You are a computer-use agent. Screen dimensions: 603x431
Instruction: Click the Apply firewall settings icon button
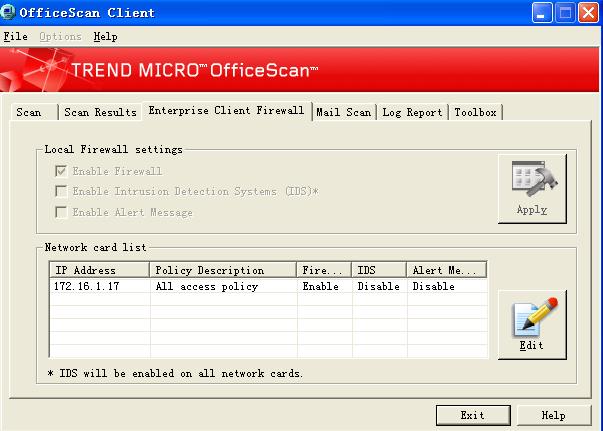tap(532, 189)
